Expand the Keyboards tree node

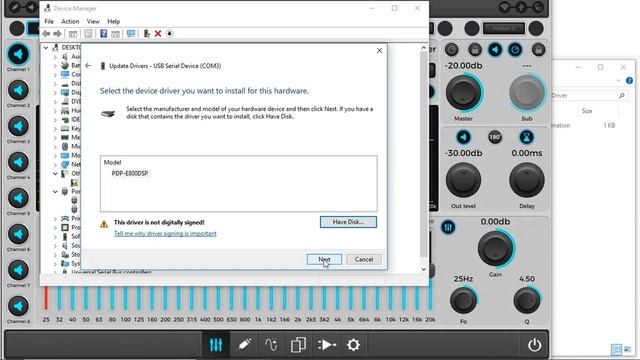(x=55, y=129)
